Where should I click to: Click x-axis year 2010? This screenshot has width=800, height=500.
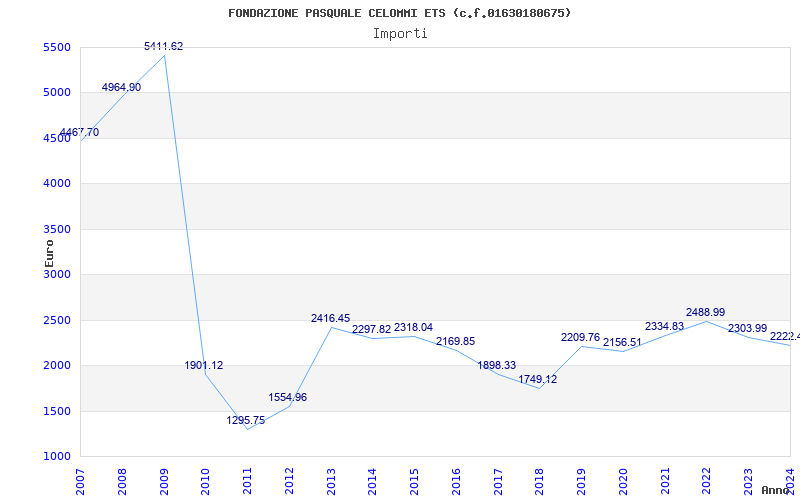coord(206,482)
